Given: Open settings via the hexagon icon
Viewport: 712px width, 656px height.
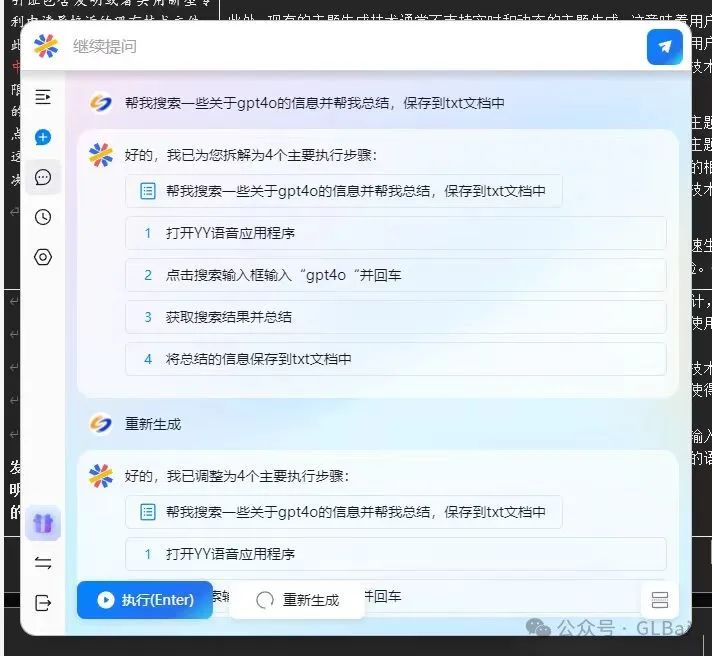Looking at the screenshot, I should [43, 257].
